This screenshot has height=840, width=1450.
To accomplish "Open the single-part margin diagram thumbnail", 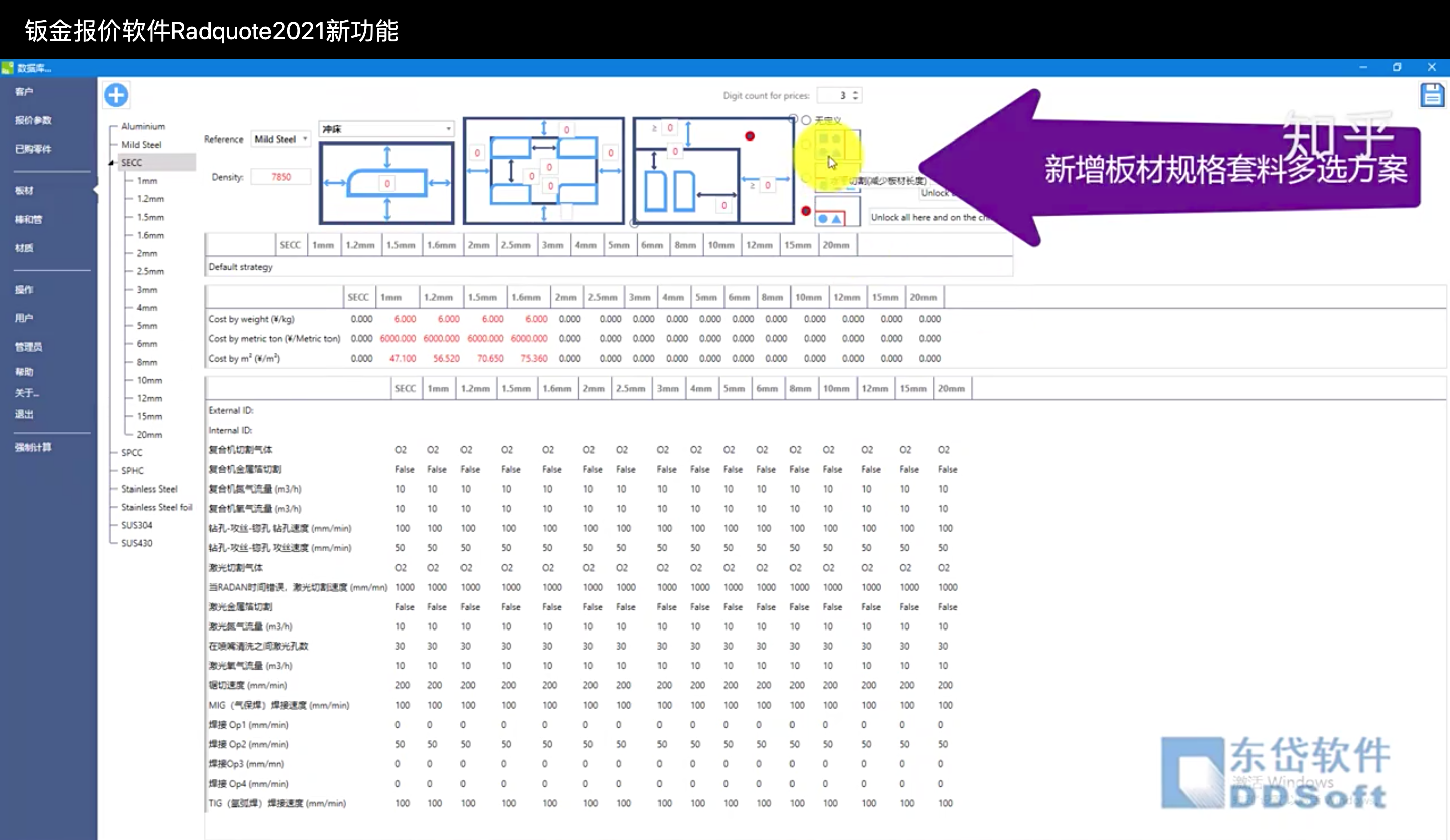I will click(386, 183).
